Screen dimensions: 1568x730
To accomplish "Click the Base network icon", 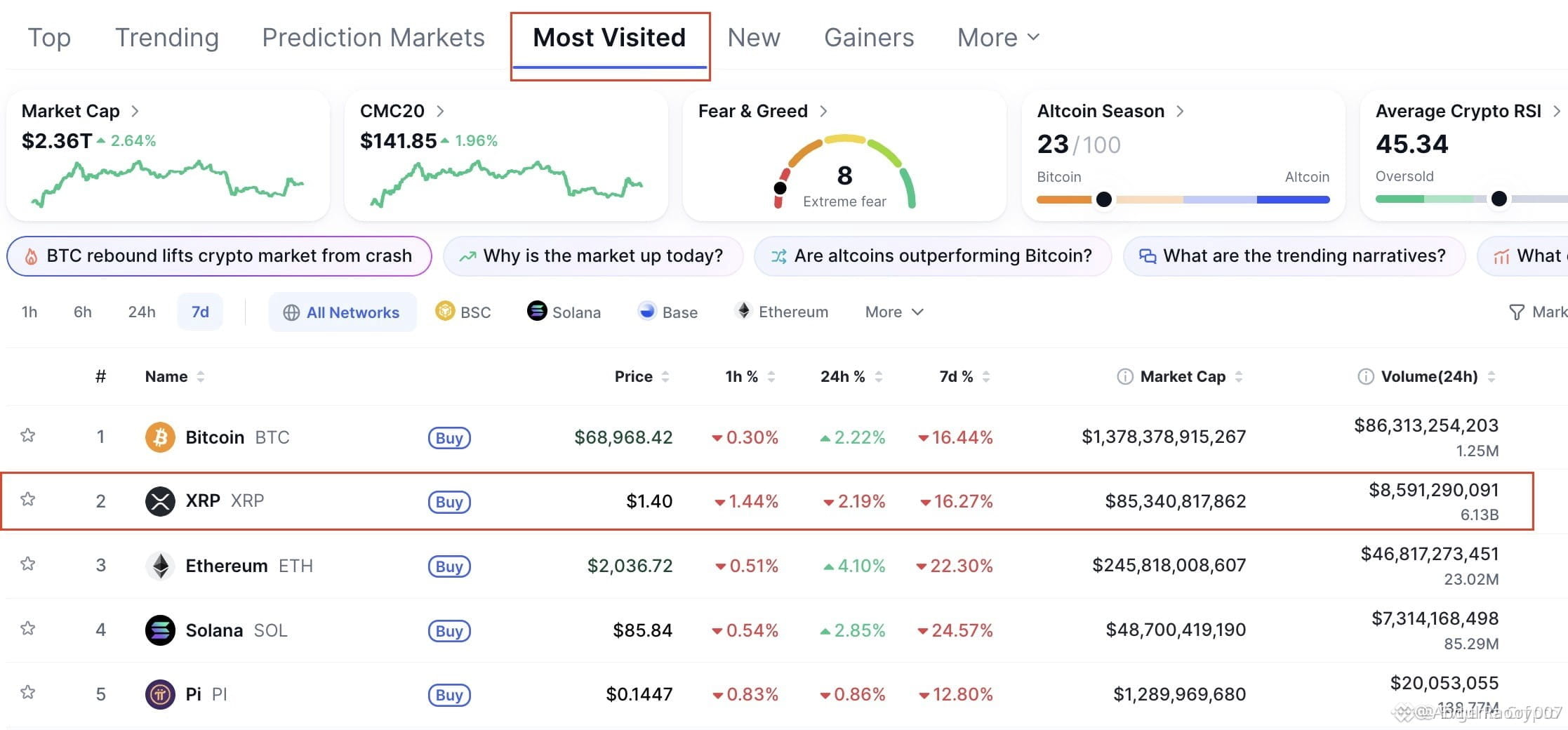I will [647, 311].
